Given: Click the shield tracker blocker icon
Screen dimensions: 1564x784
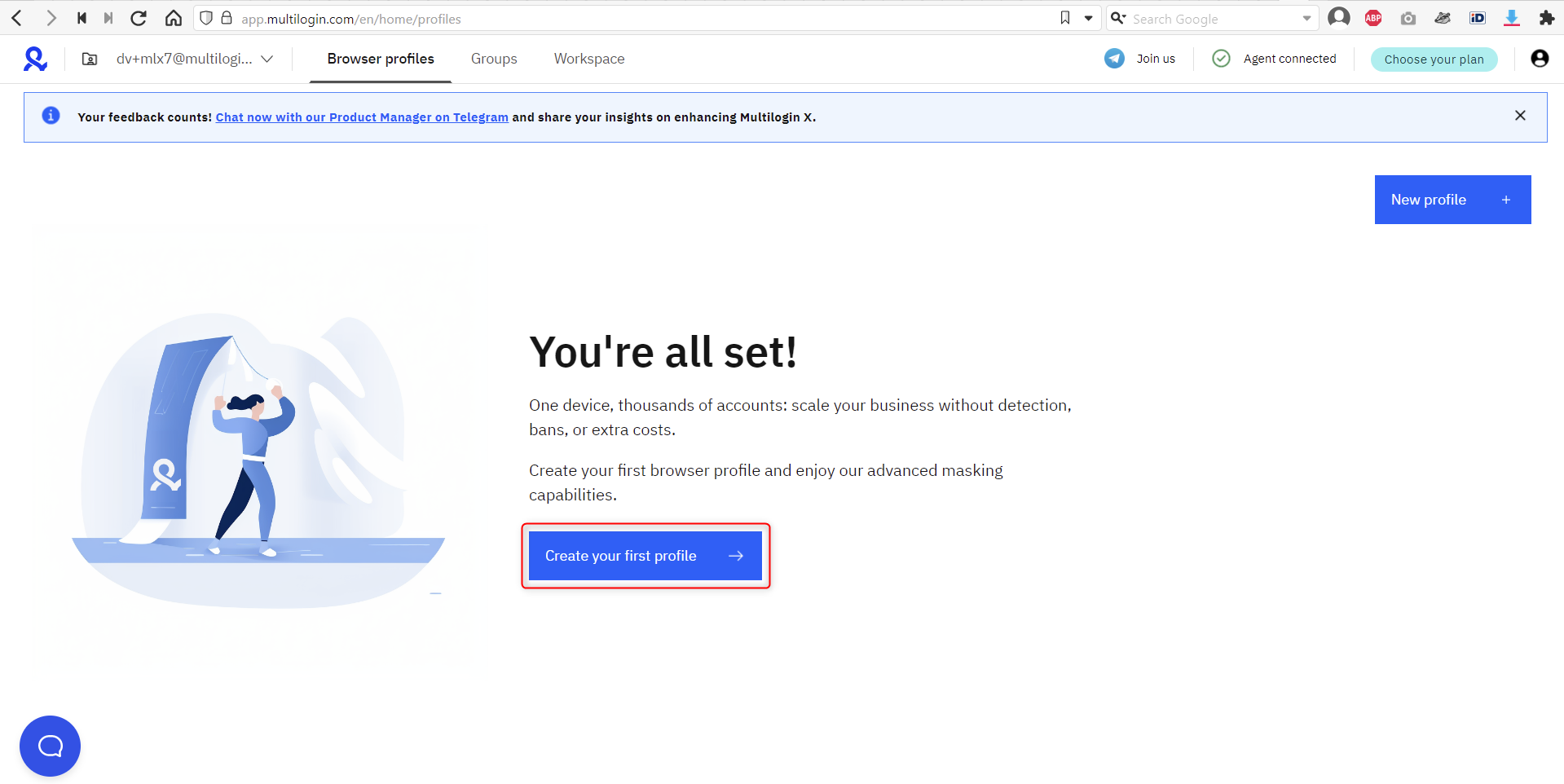Looking at the screenshot, I should [x=206, y=18].
